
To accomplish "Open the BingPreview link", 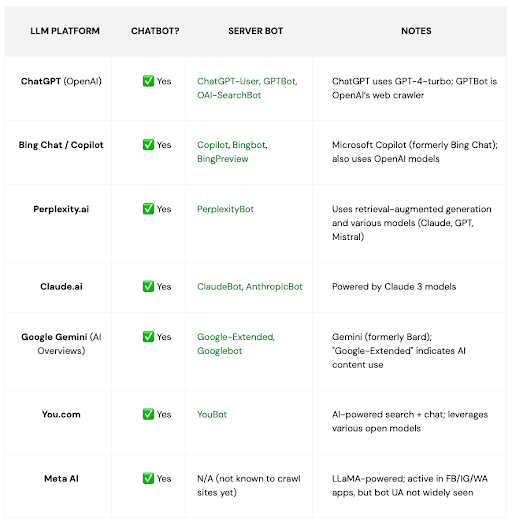I will pyautogui.click(x=223, y=159).
